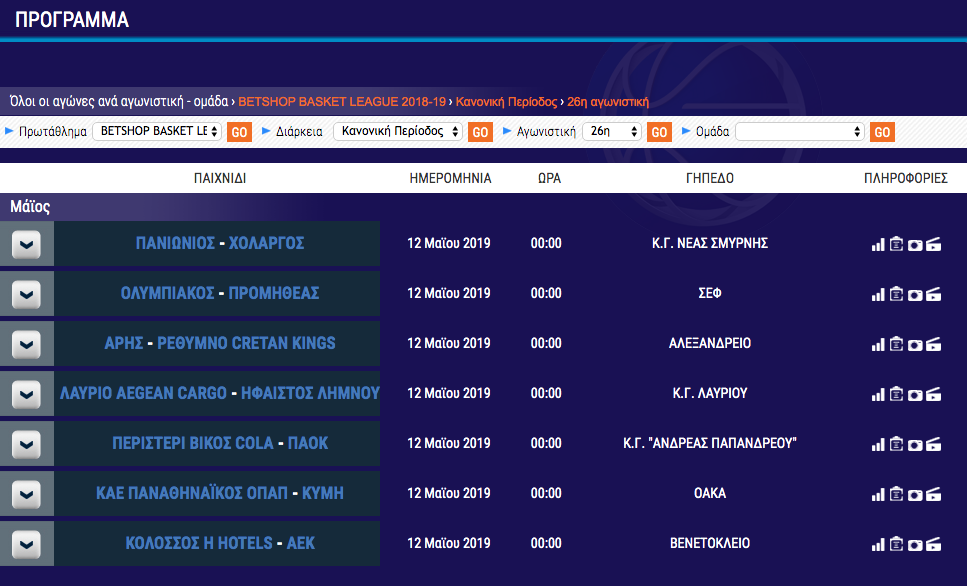The image size is (967, 586).
Task: Open the empty Ομάδα dropdown
Action: pyautogui.click(x=800, y=132)
